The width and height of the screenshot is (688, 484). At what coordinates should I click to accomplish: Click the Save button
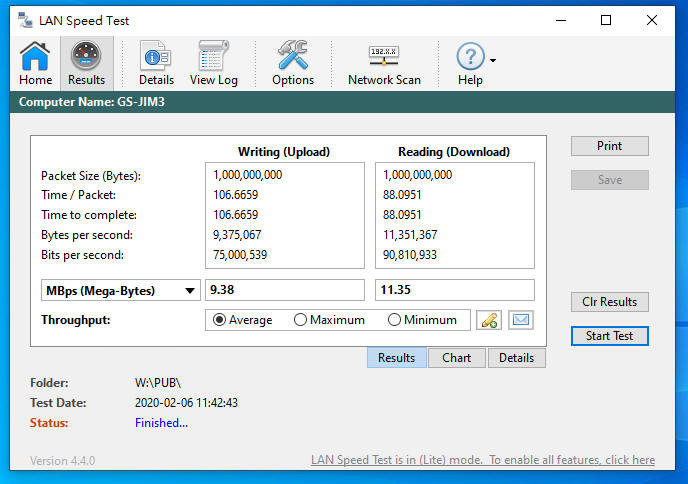[609, 179]
